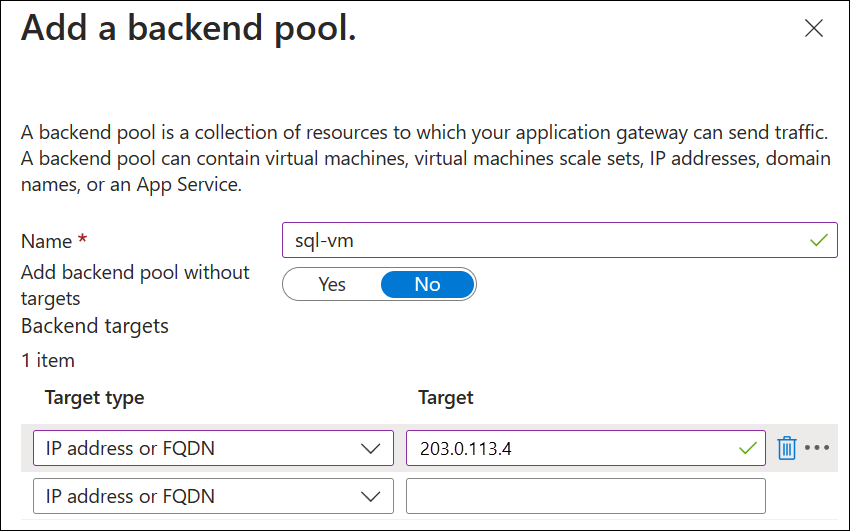Click the Backend targets label
The height and width of the screenshot is (531, 850).
[94, 326]
